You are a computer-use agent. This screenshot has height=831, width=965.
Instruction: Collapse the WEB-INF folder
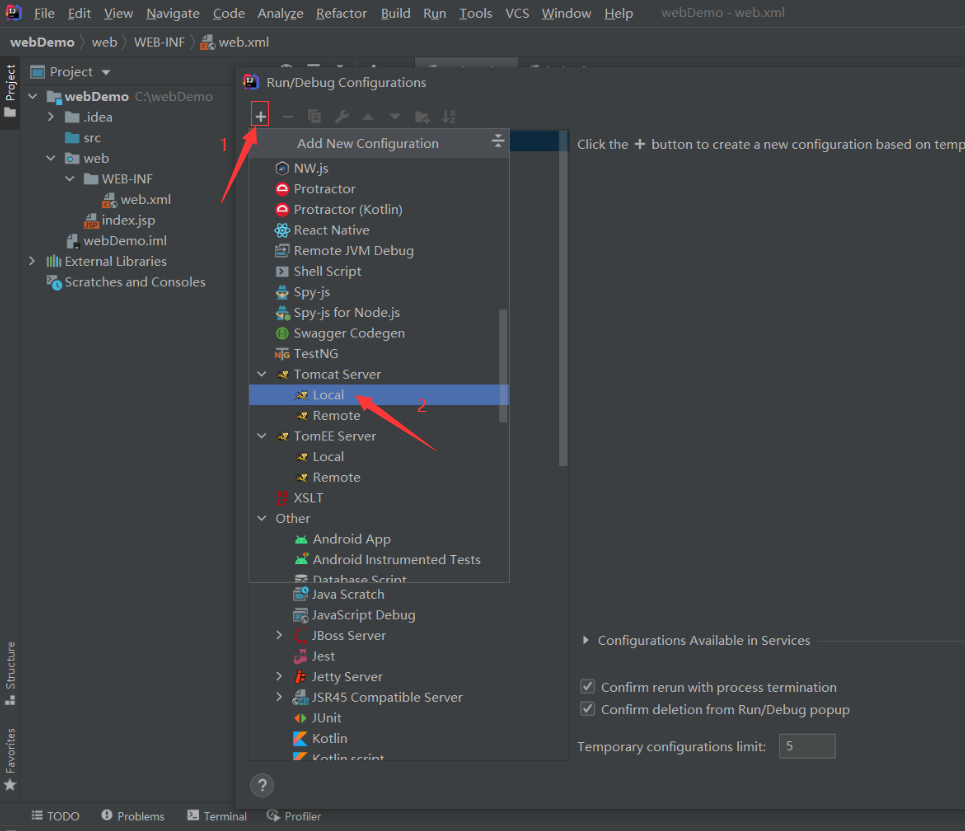70,179
